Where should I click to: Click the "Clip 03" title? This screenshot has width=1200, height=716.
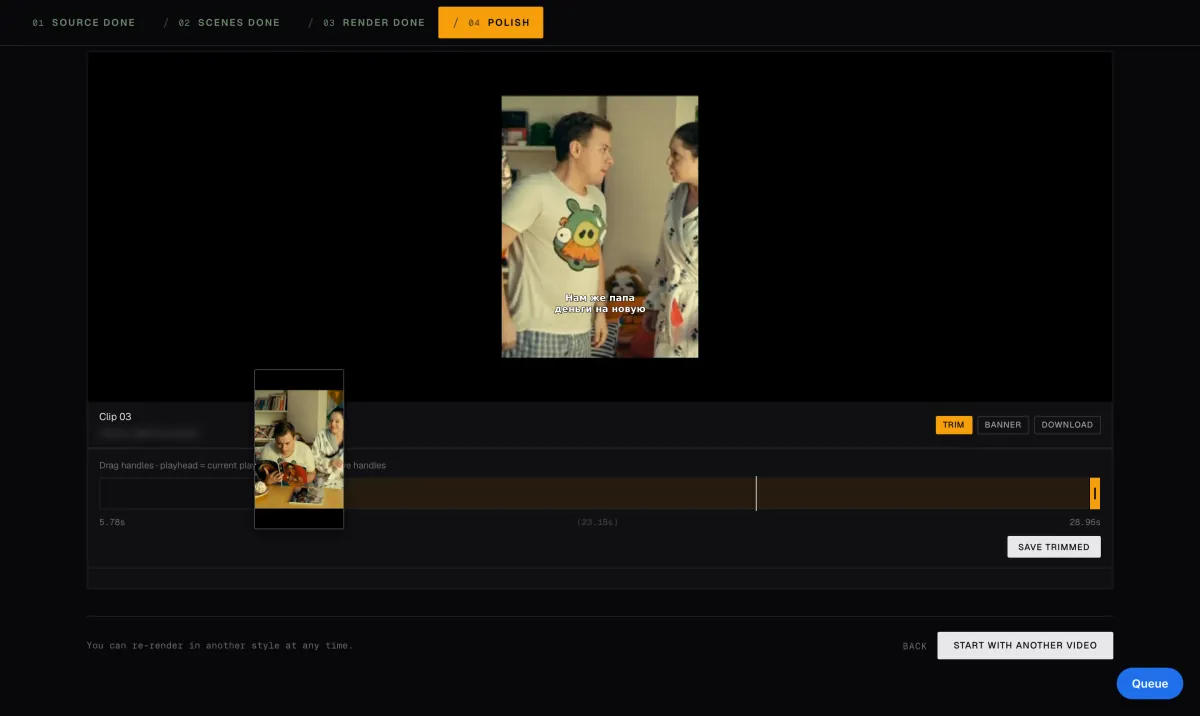[115, 416]
